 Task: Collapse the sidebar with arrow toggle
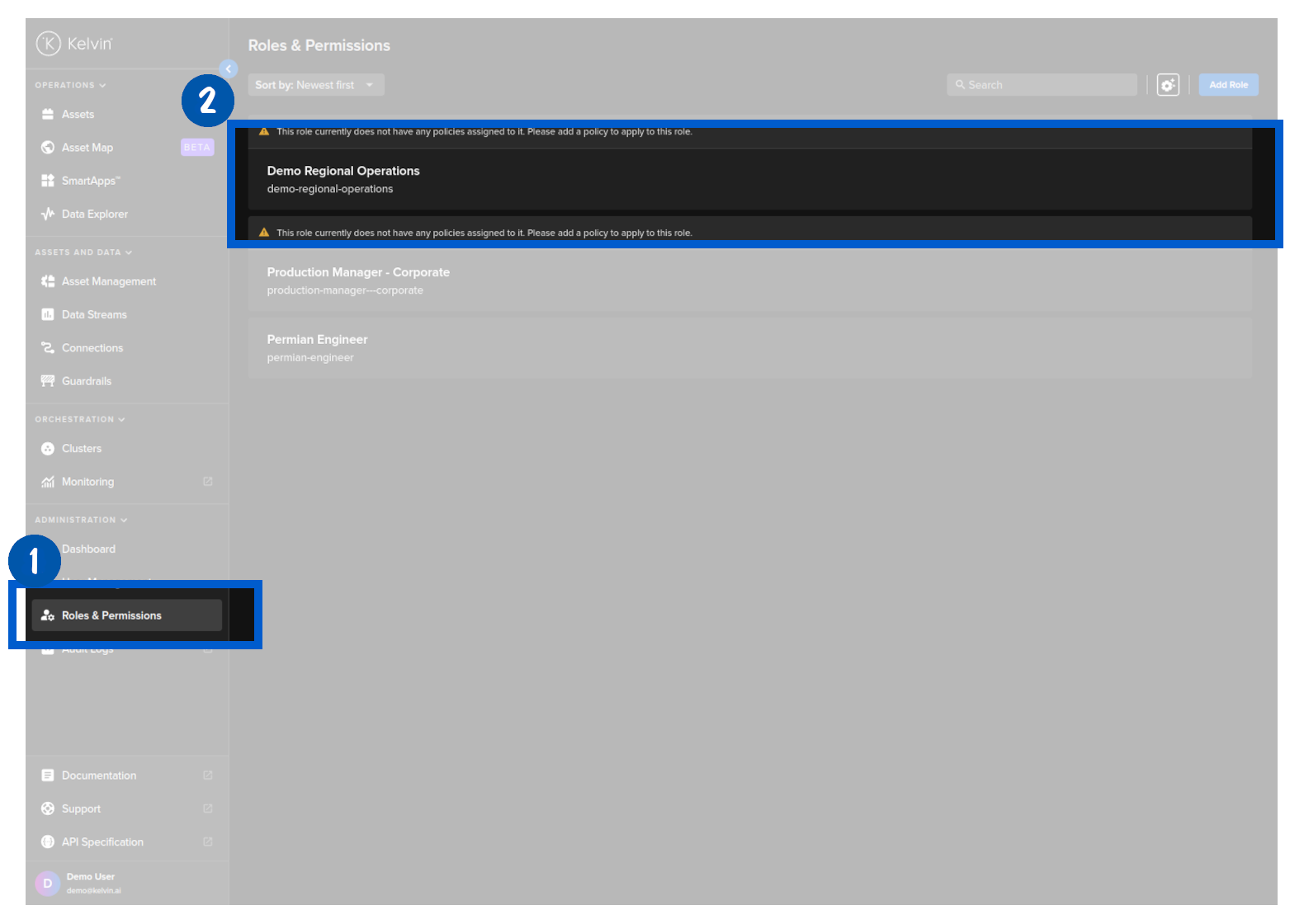[x=229, y=69]
